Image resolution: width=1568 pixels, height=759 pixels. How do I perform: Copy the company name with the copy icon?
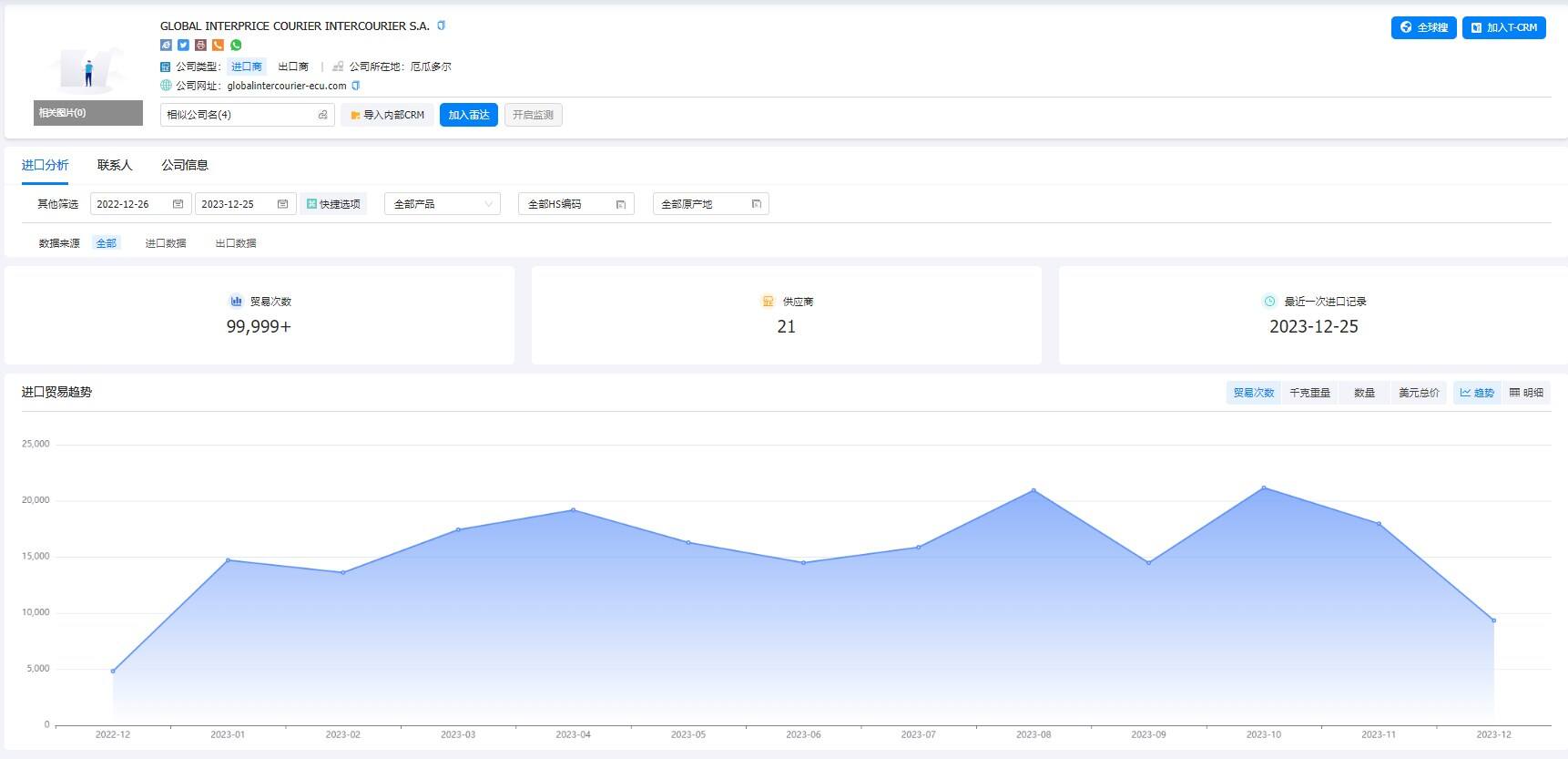442,26
